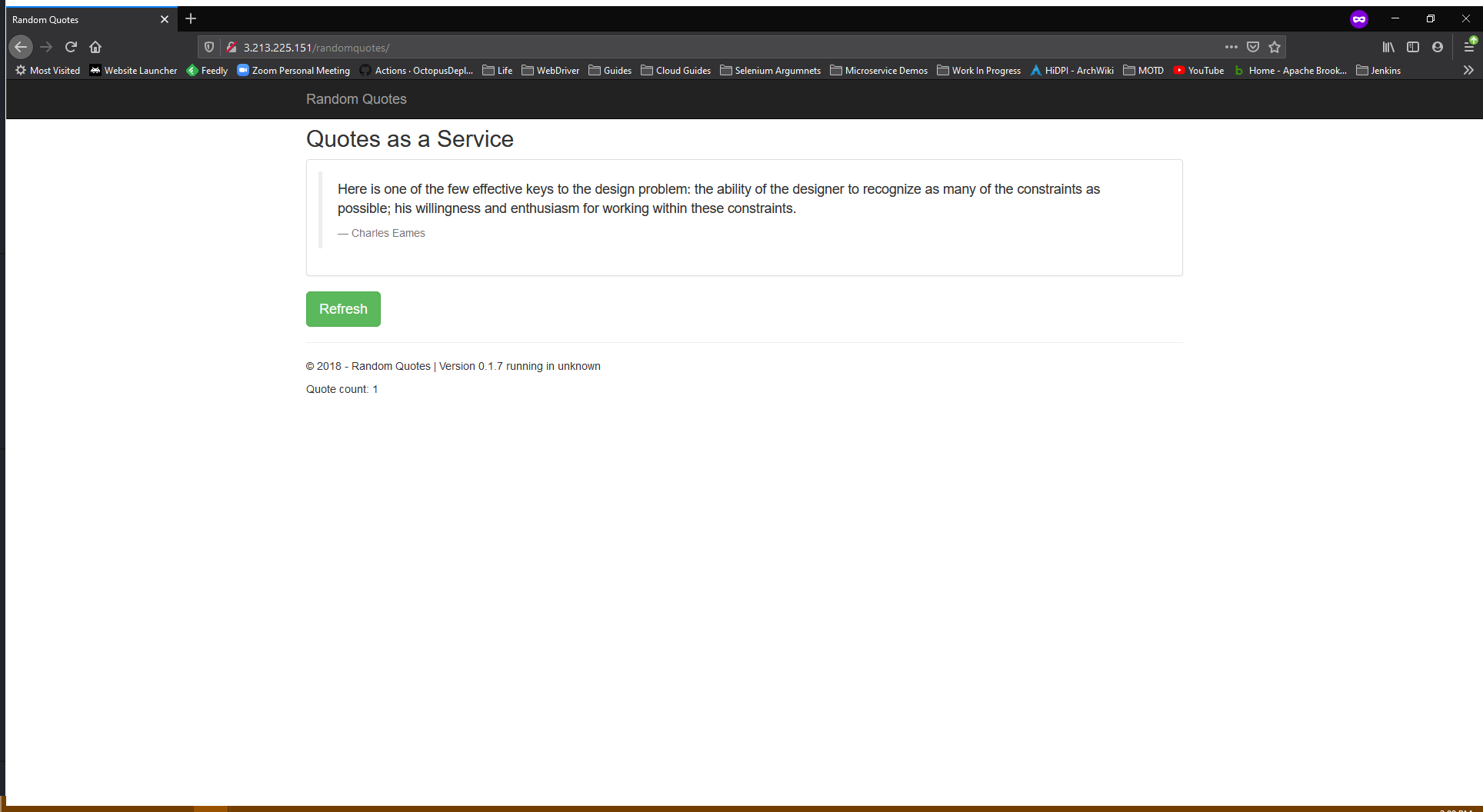Open the Cloud Guides bookmark folder
Image resolution: width=1483 pixels, height=812 pixels.
point(675,70)
